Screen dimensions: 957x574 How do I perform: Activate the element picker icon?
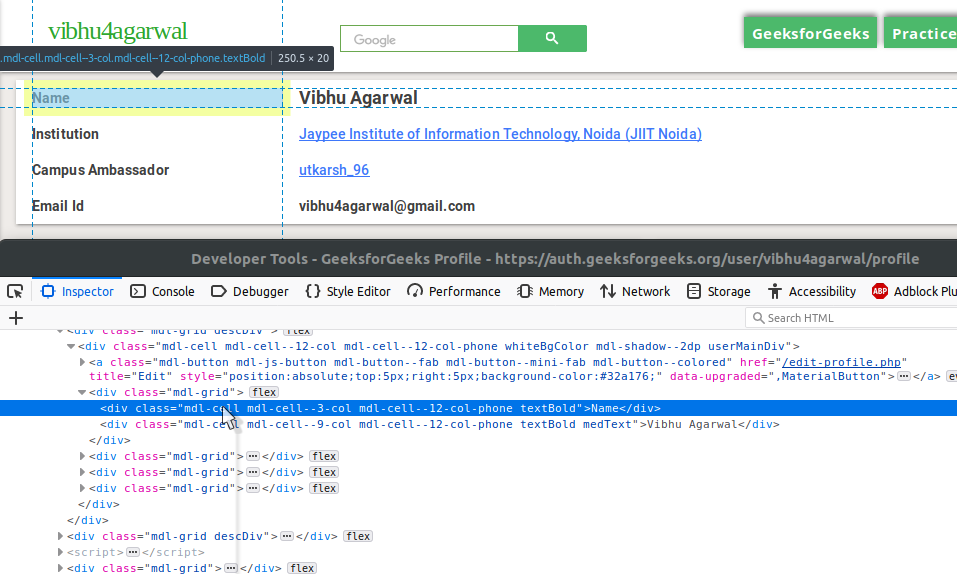pyautogui.click(x=15, y=291)
